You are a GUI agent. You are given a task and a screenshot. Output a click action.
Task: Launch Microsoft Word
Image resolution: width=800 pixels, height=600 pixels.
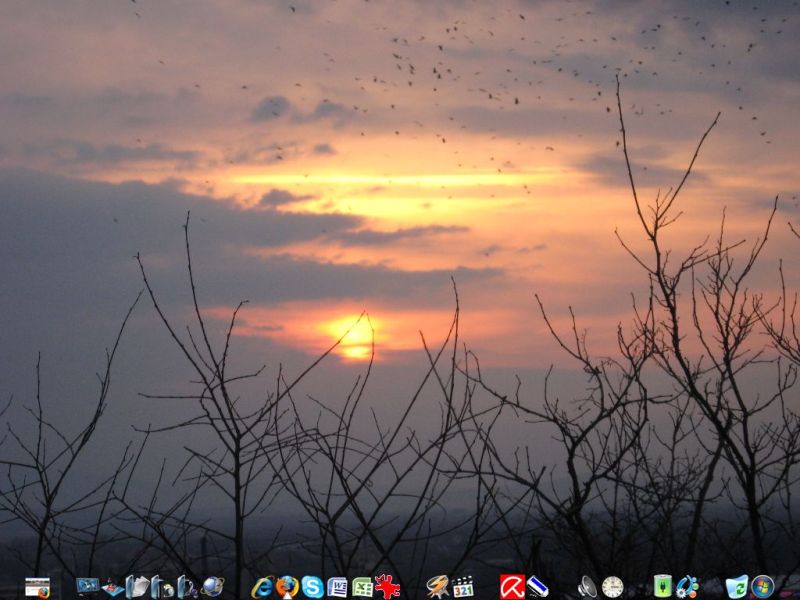tap(337, 587)
